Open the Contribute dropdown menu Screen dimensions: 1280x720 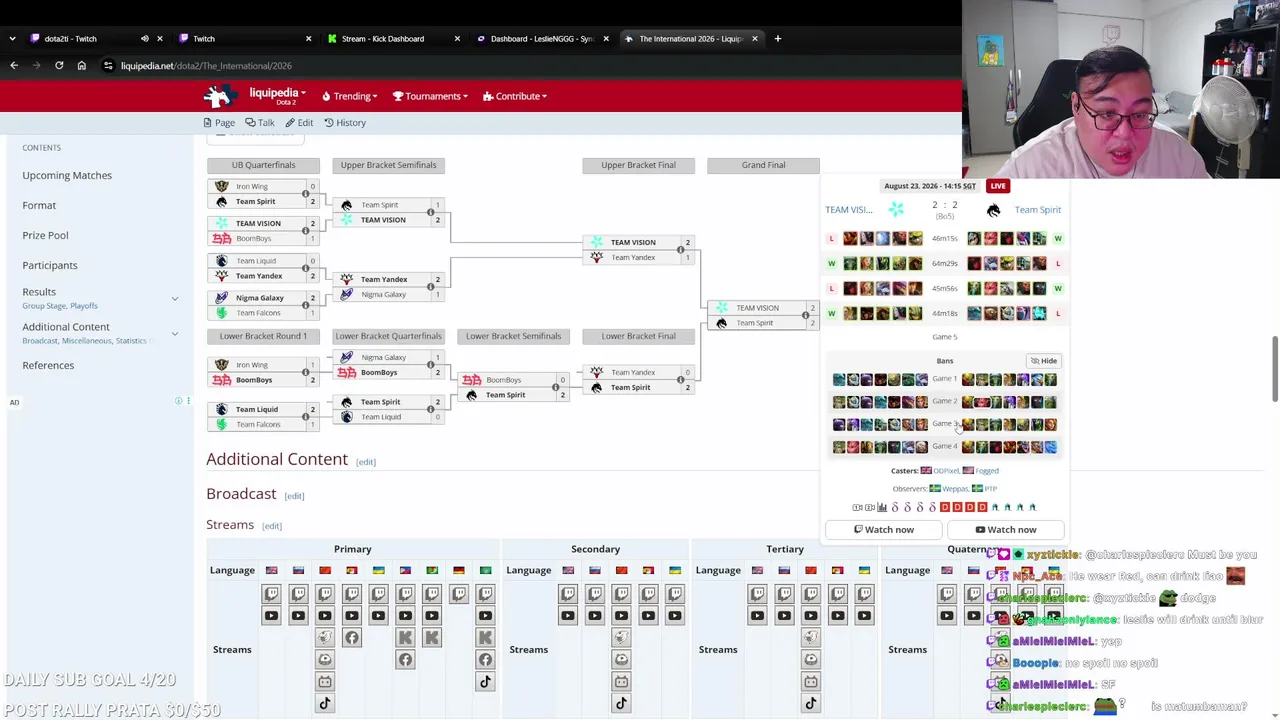(515, 96)
